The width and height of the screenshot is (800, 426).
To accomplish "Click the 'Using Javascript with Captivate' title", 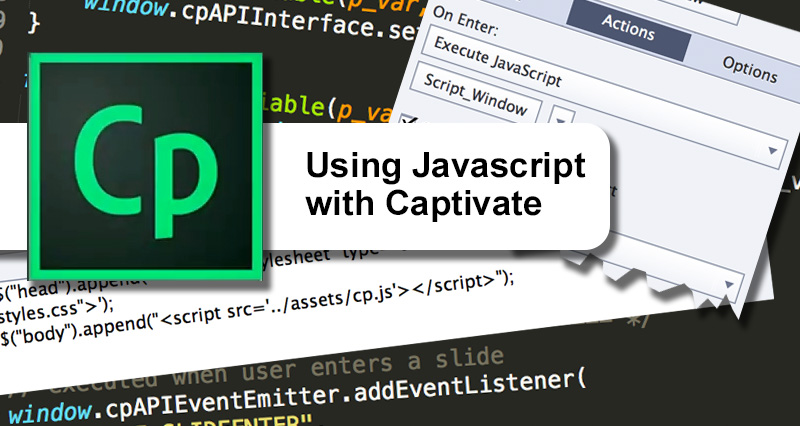I will tap(445, 185).
